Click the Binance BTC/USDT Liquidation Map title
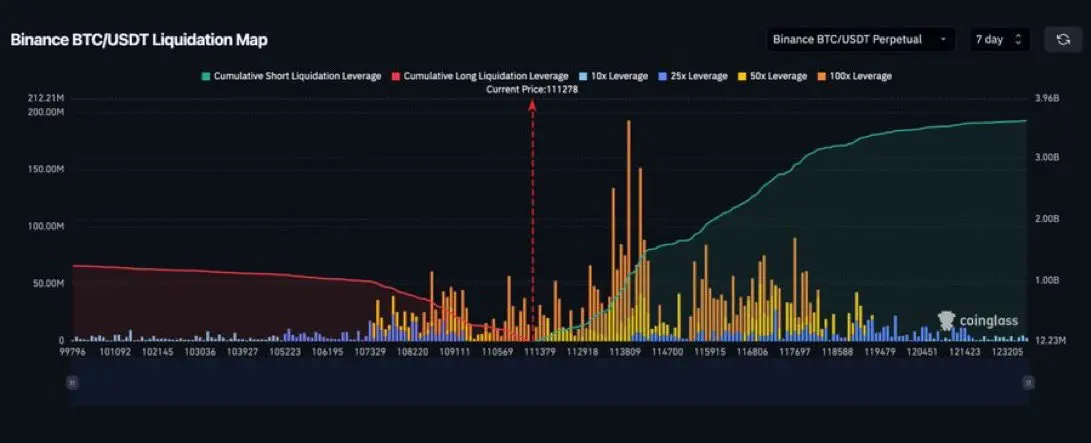Image resolution: width=1091 pixels, height=443 pixels. click(x=139, y=40)
